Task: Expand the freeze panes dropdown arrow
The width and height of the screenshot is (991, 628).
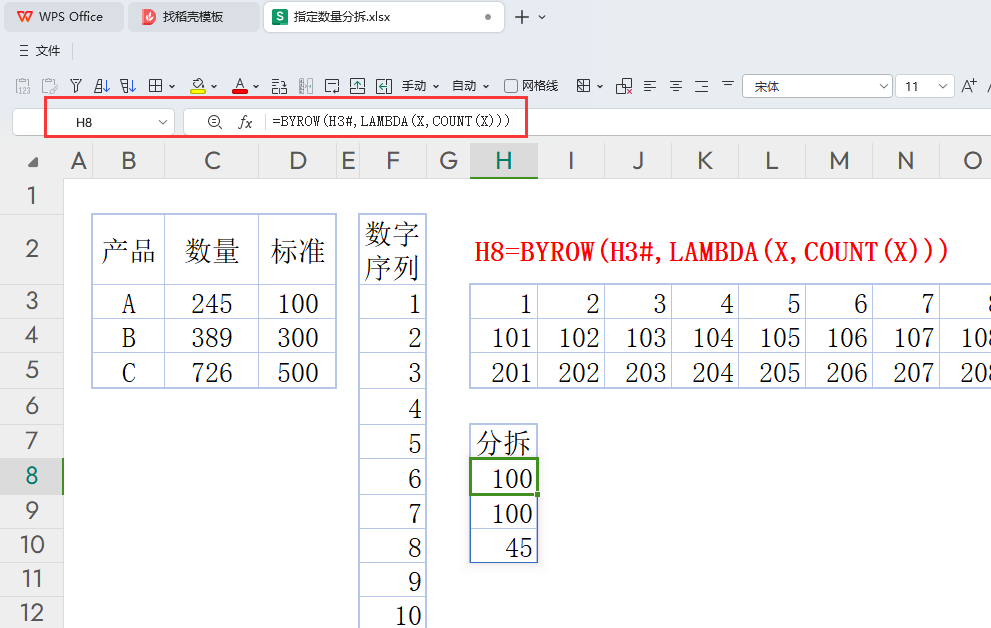Action: [600, 87]
